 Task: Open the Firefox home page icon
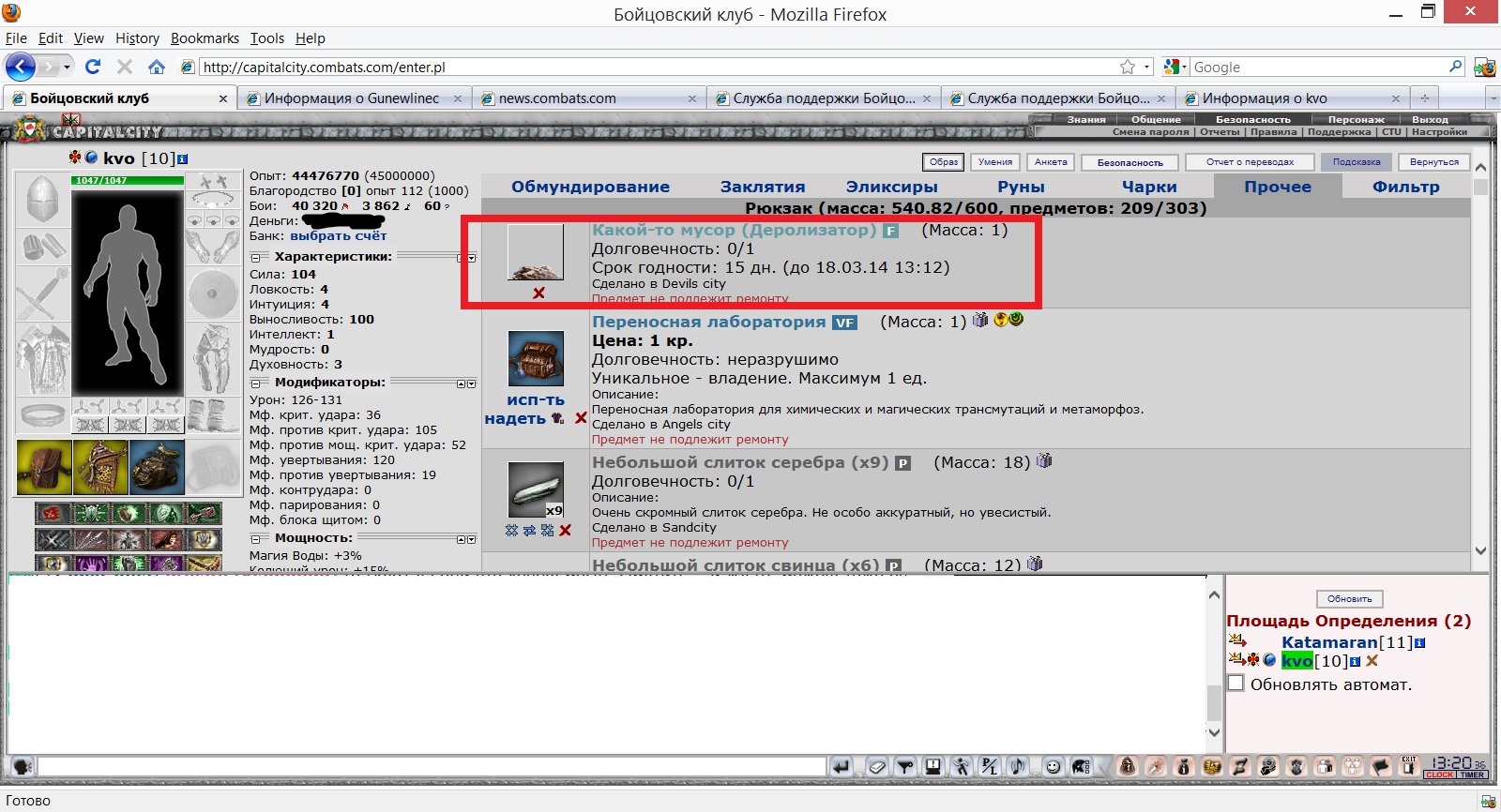coord(157,67)
